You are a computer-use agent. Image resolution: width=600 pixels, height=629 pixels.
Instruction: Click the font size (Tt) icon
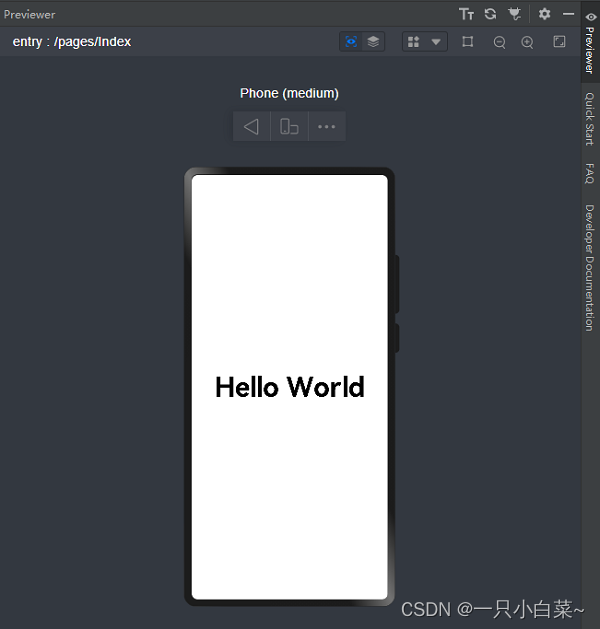(466, 14)
